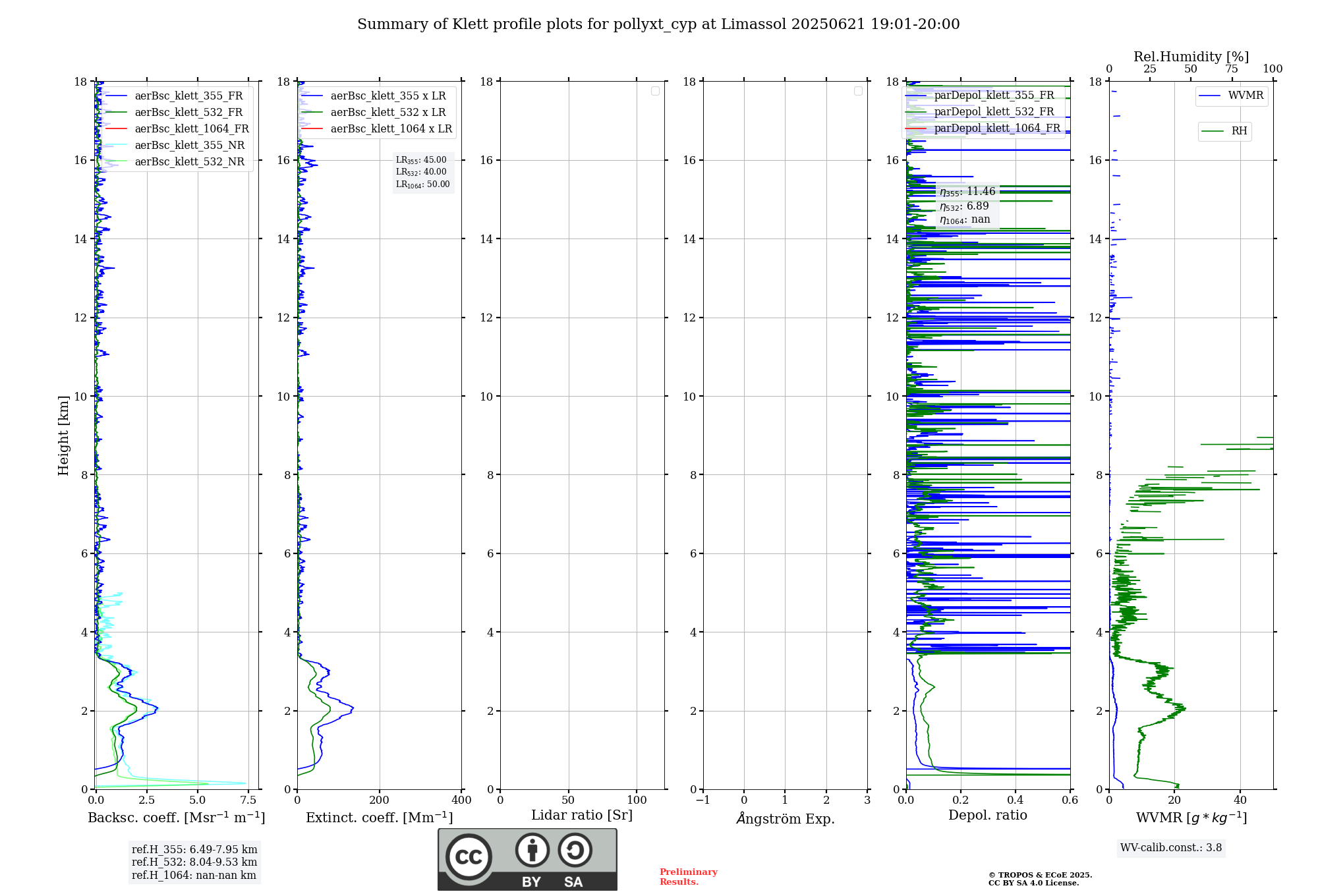The image size is (1318, 896).
Task: Click the red Preliminary Results. notice
Action: 689,877
